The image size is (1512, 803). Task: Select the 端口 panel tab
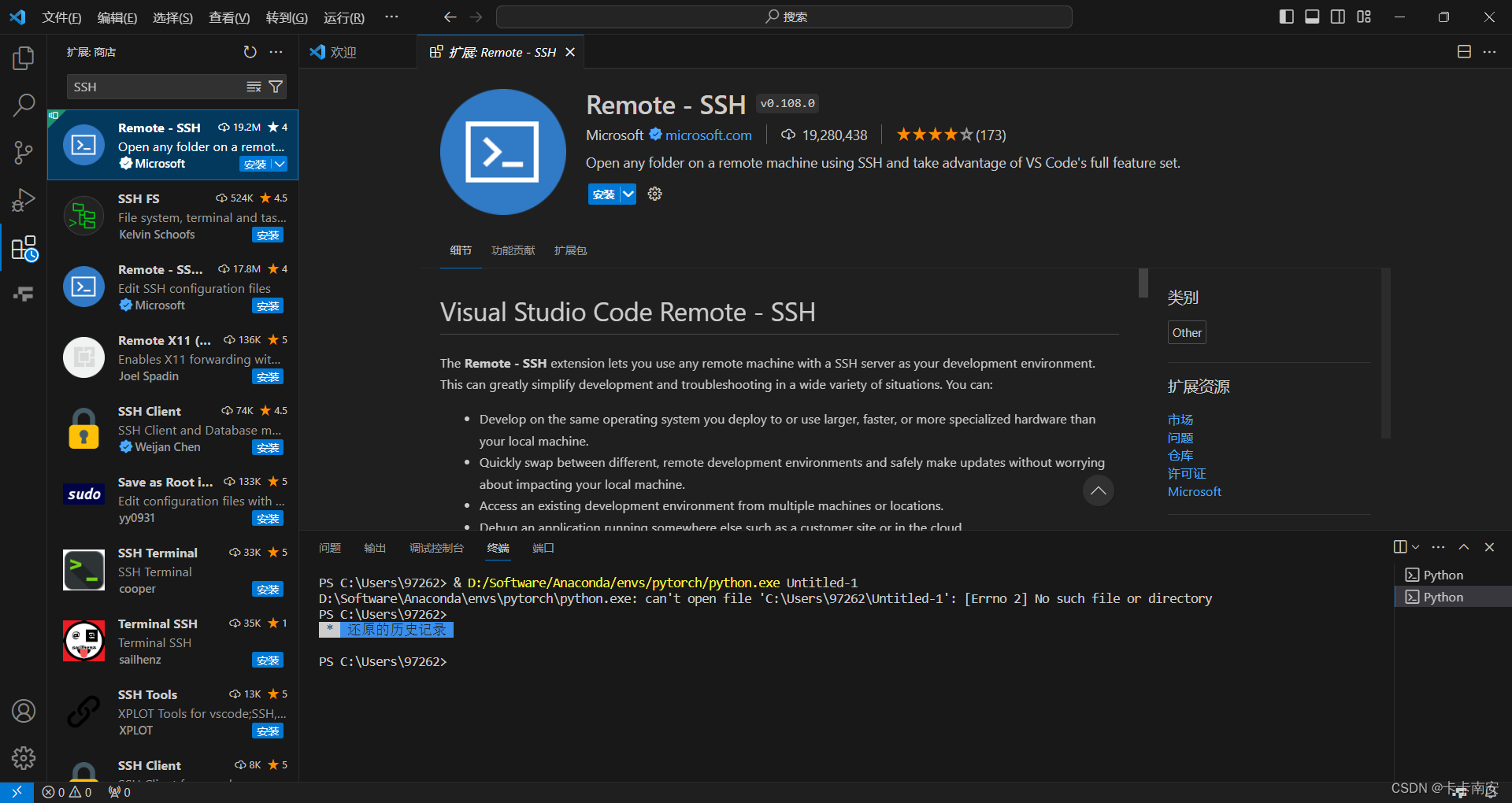543,548
